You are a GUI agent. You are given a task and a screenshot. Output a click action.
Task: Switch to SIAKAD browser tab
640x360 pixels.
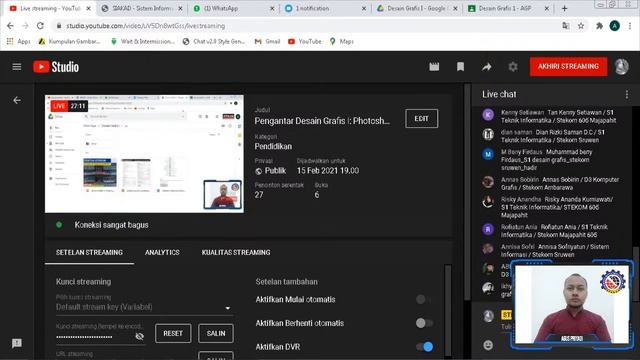point(142,8)
